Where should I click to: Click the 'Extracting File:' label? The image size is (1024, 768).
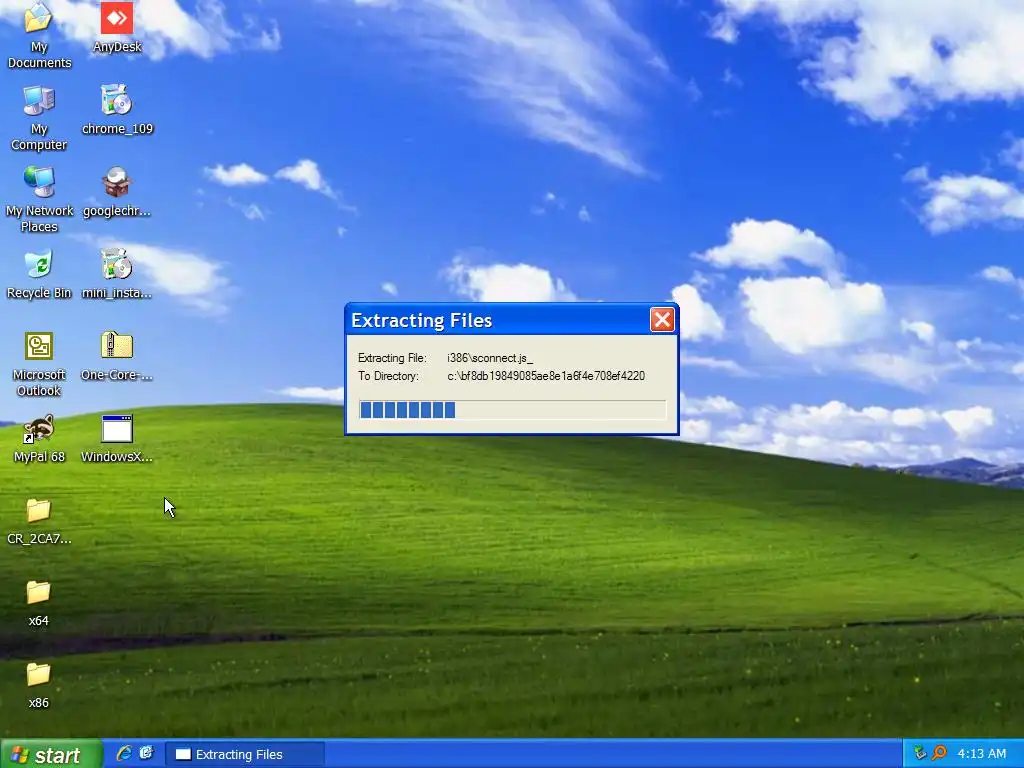click(x=392, y=358)
